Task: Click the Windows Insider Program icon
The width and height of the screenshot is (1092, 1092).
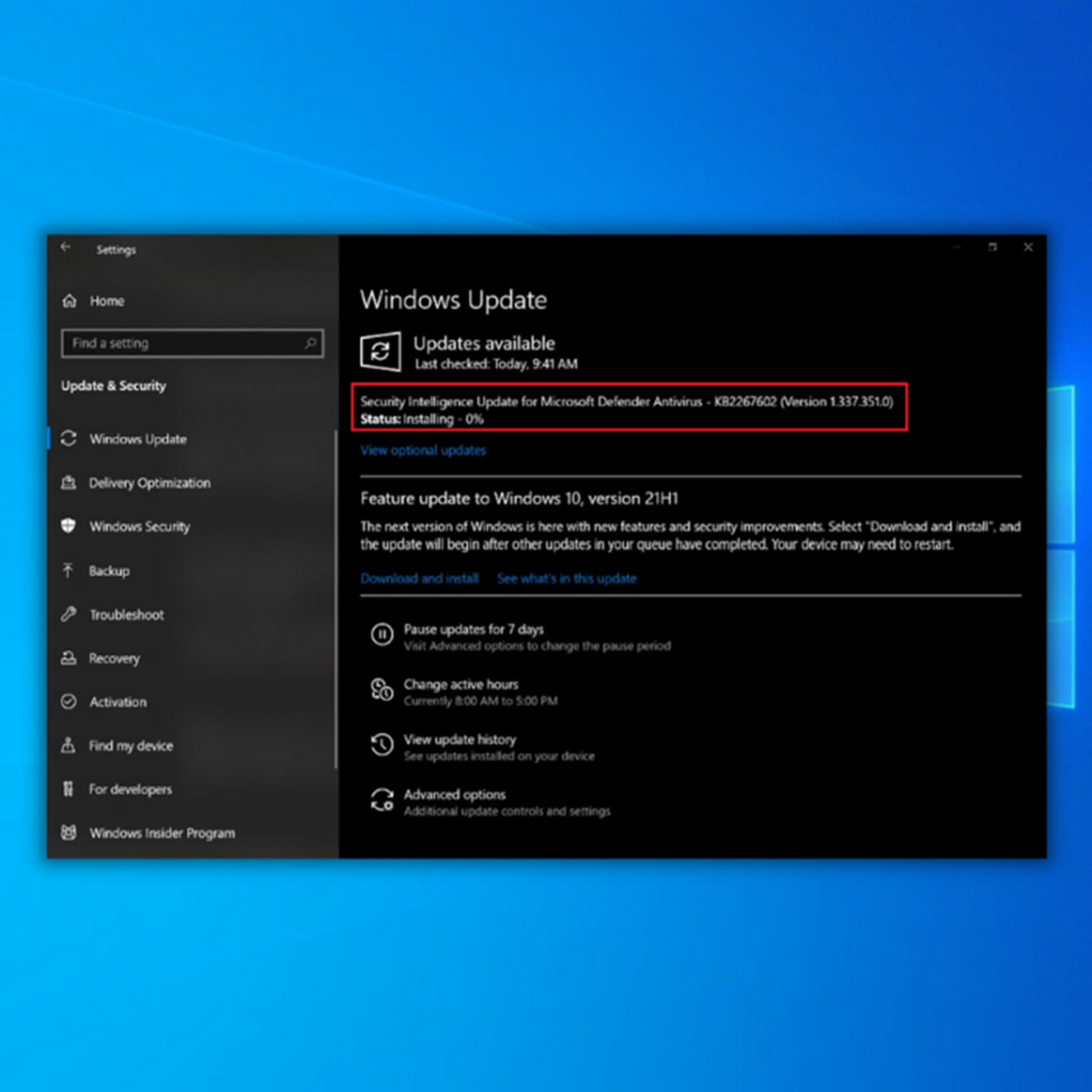Action: tap(68, 832)
